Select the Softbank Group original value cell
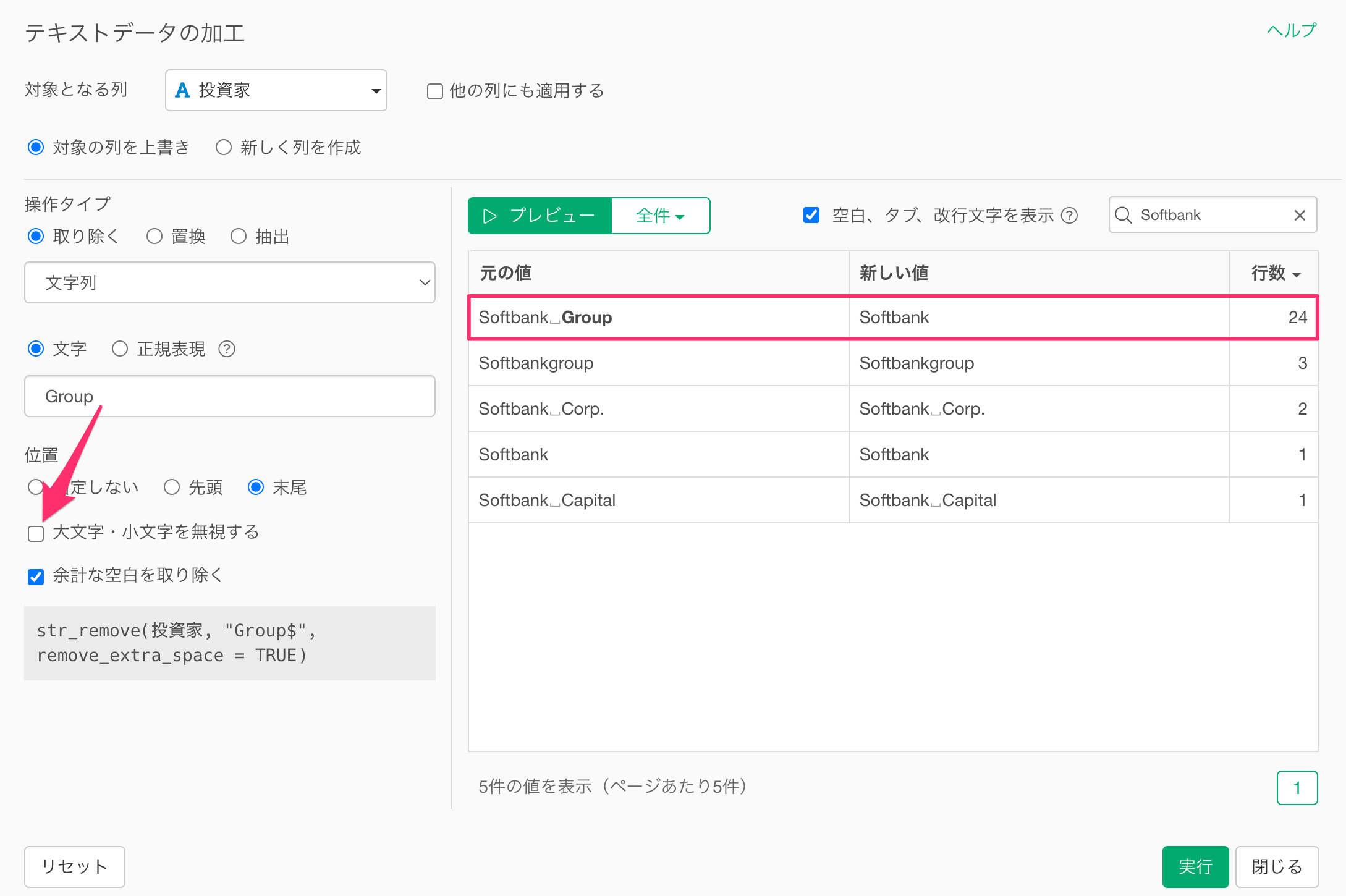Viewport: 1346px width, 896px height. point(659,318)
